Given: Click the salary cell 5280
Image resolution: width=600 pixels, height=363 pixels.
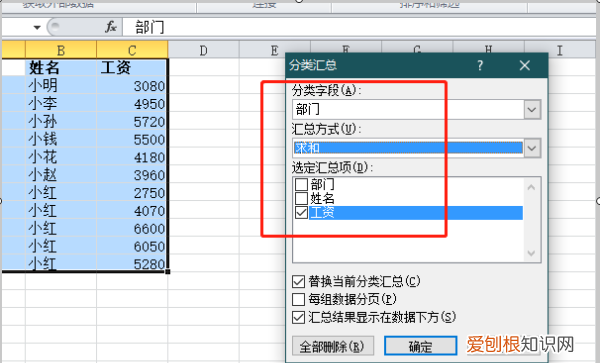Looking at the screenshot, I should point(132,263).
